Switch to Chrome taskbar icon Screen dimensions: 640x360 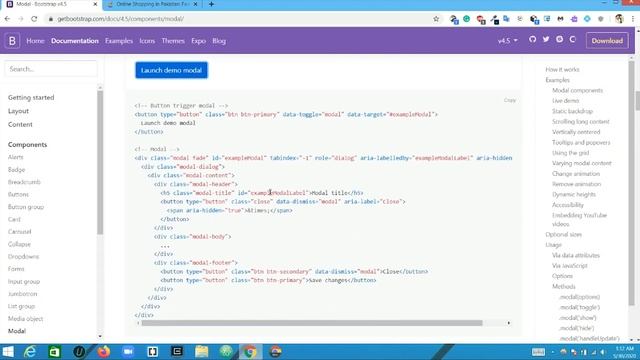click(x=250, y=351)
